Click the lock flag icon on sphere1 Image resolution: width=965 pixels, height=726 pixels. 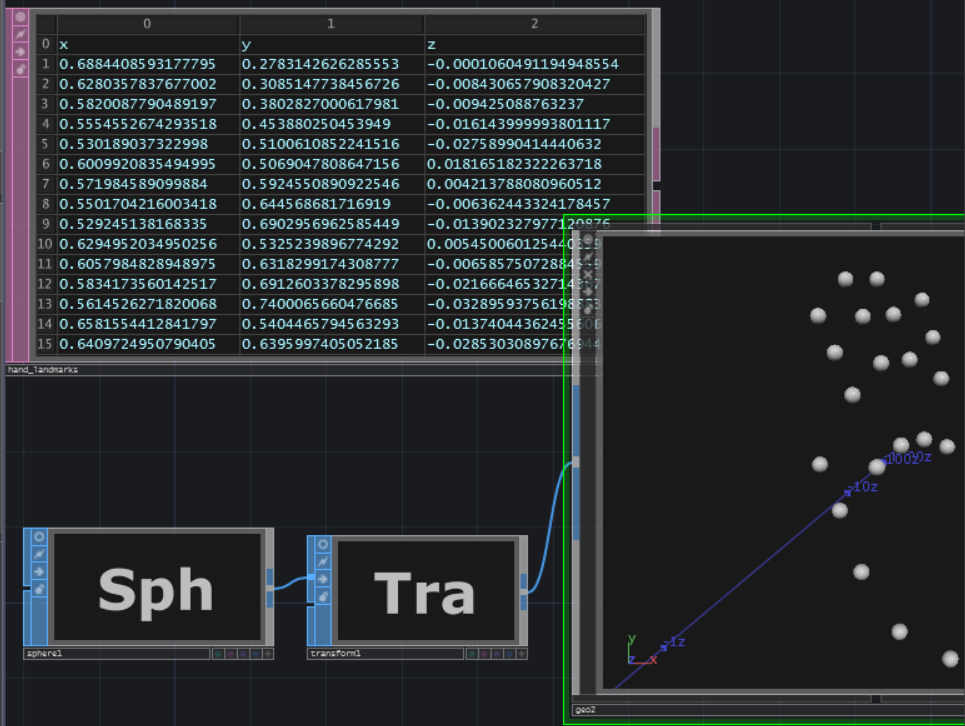click(39, 588)
